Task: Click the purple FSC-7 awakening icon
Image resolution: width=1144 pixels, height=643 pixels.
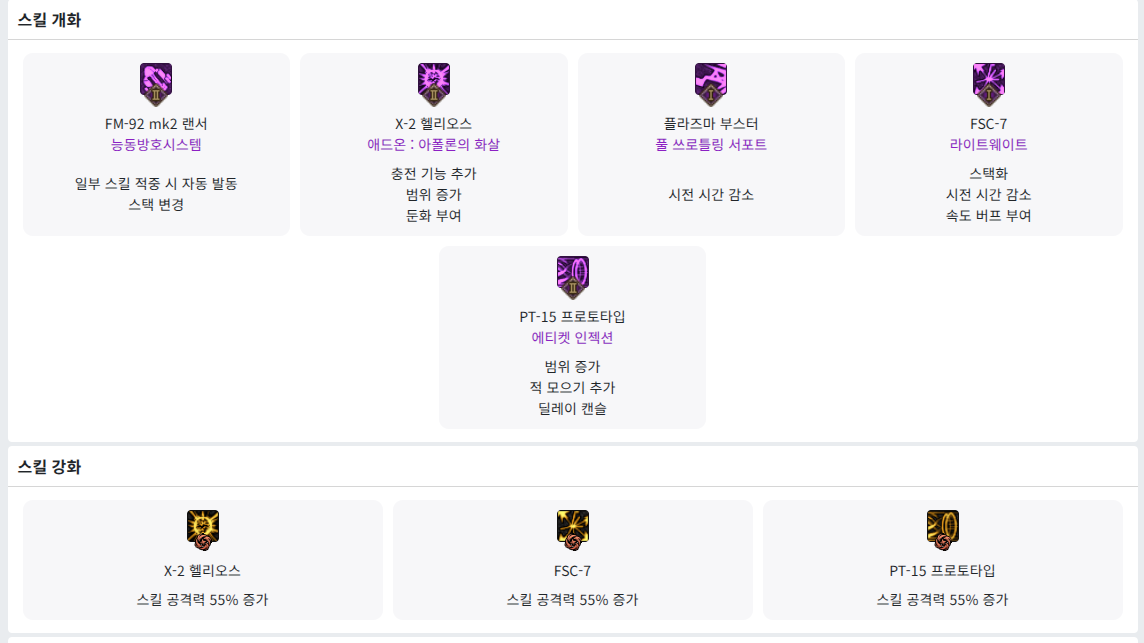Action: [x=989, y=83]
